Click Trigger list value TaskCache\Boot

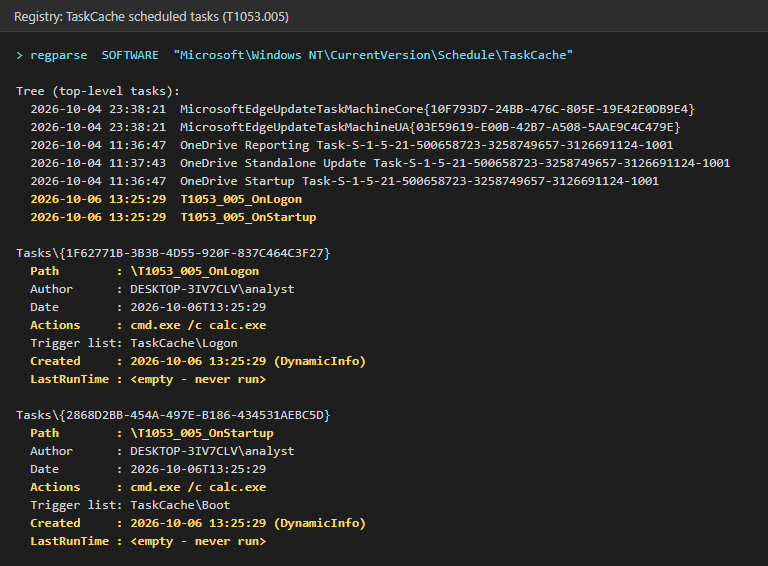180,505
